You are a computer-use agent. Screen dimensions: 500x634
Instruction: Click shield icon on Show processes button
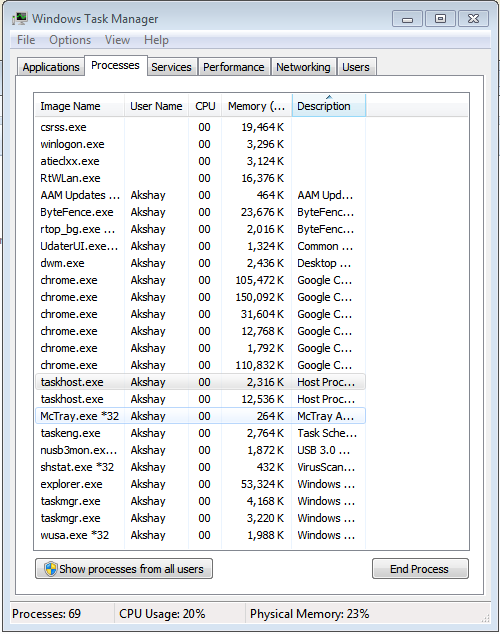pyautogui.click(x=51, y=569)
